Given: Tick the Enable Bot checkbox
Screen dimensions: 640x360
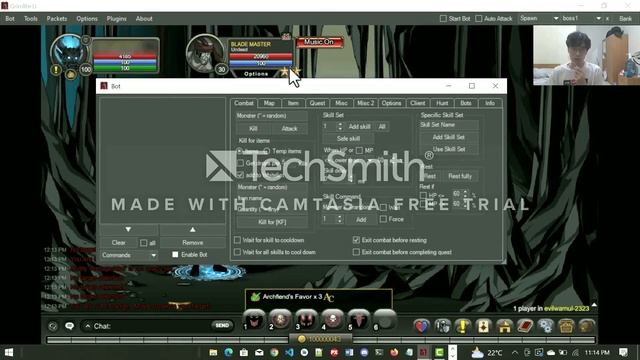Looking at the screenshot, I should (x=175, y=255).
